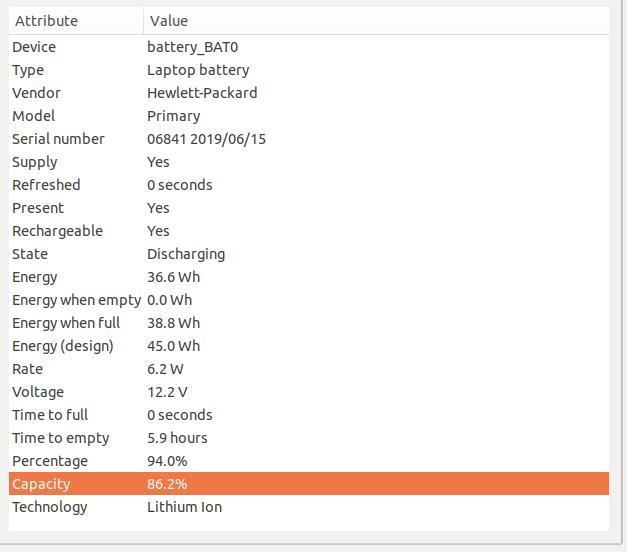
Task: Select the Energy (design) row
Action: 309,346
